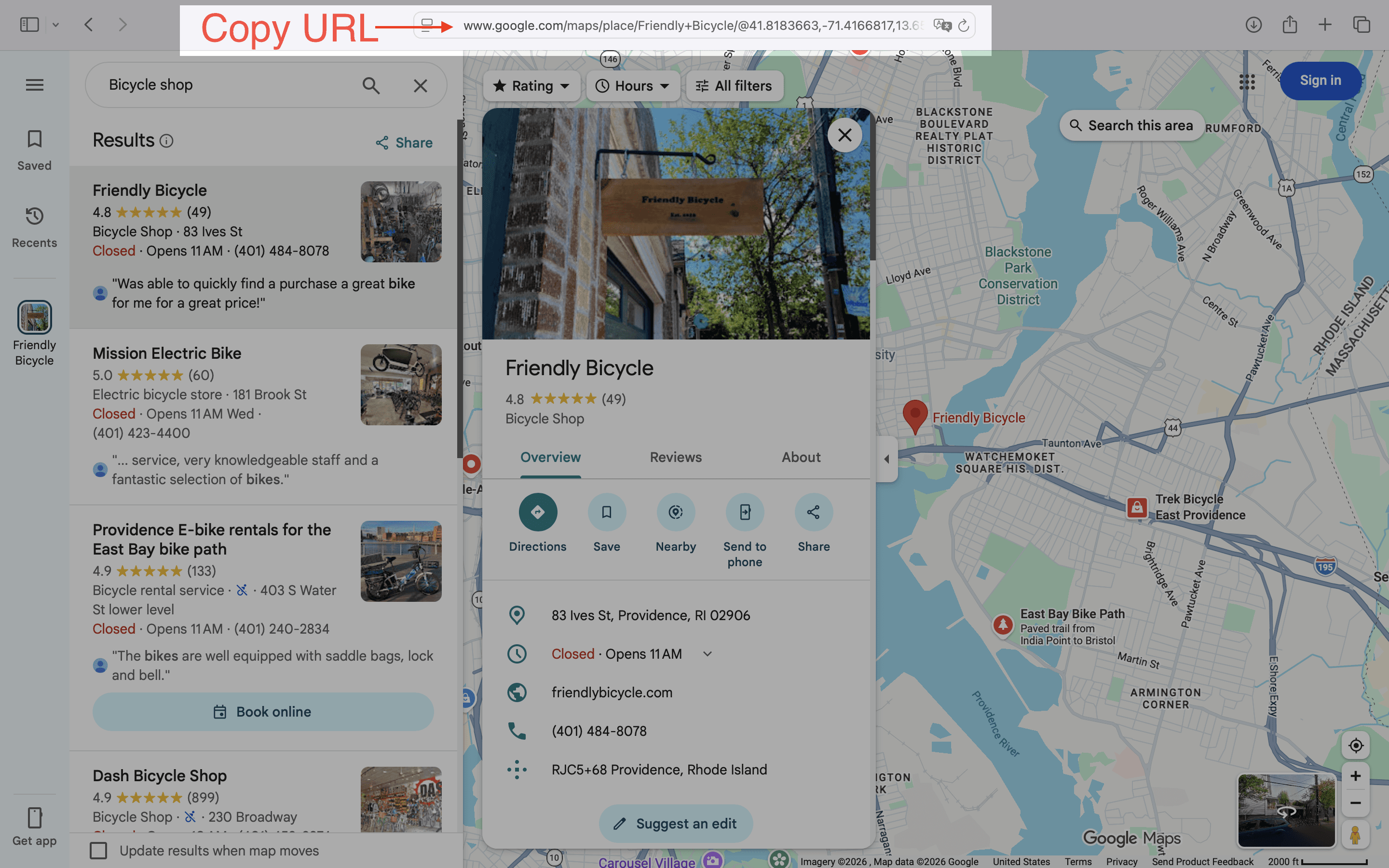Collapse the side panel arrow
This screenshot has width=1389, height=868.
pyautogui.click(x=887, y=459)
